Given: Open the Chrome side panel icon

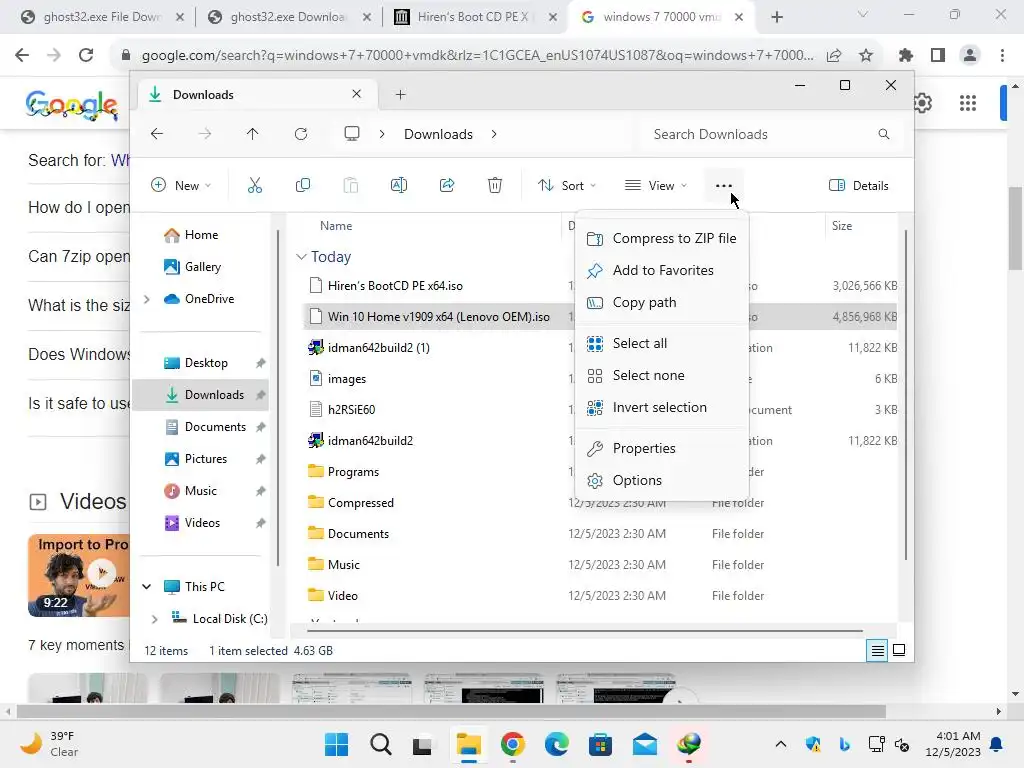Looking at the screenshot, I should [938, 56].
